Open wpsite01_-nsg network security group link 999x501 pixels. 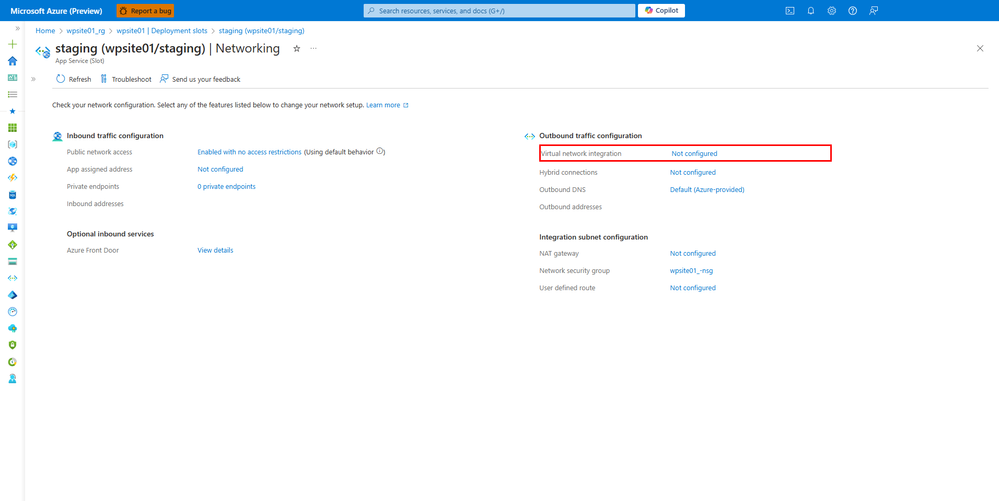click(691, 271)
